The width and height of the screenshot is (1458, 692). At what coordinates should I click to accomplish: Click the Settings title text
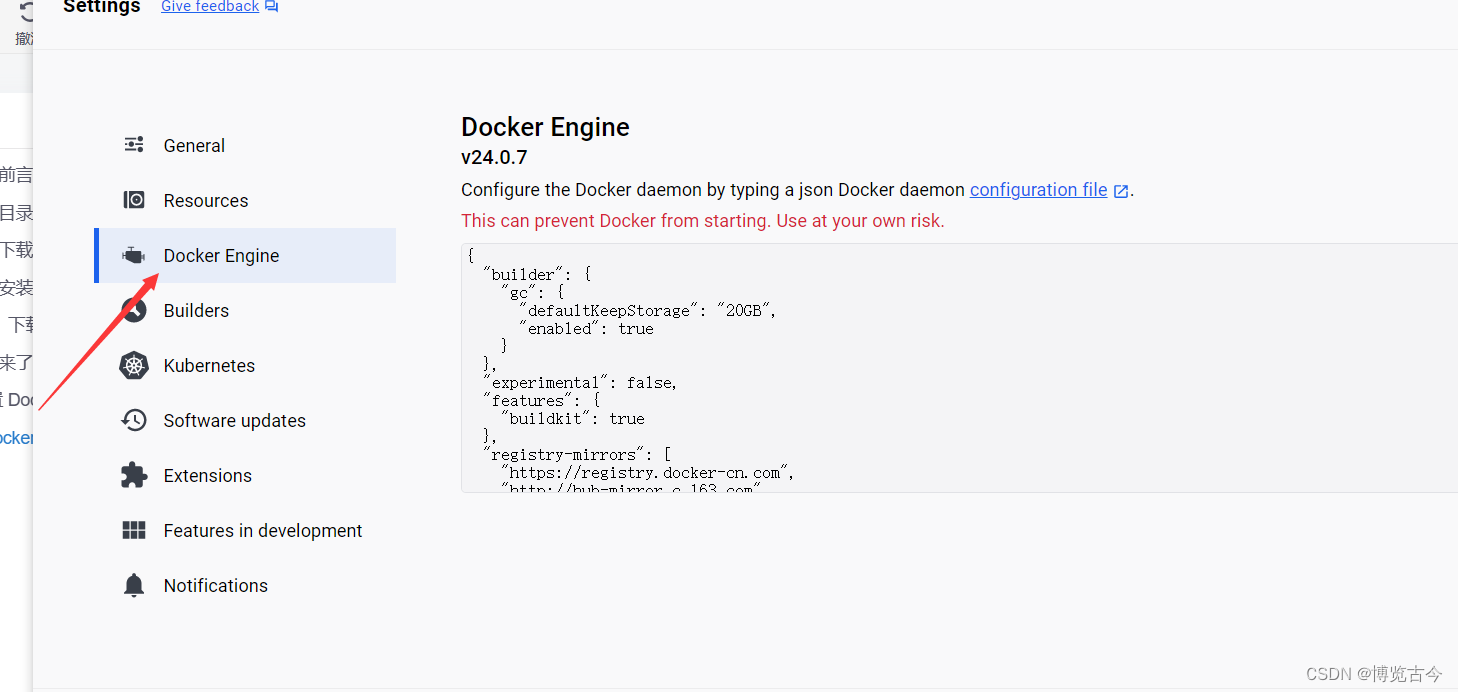pyautogui.click(x=102, y=7)
